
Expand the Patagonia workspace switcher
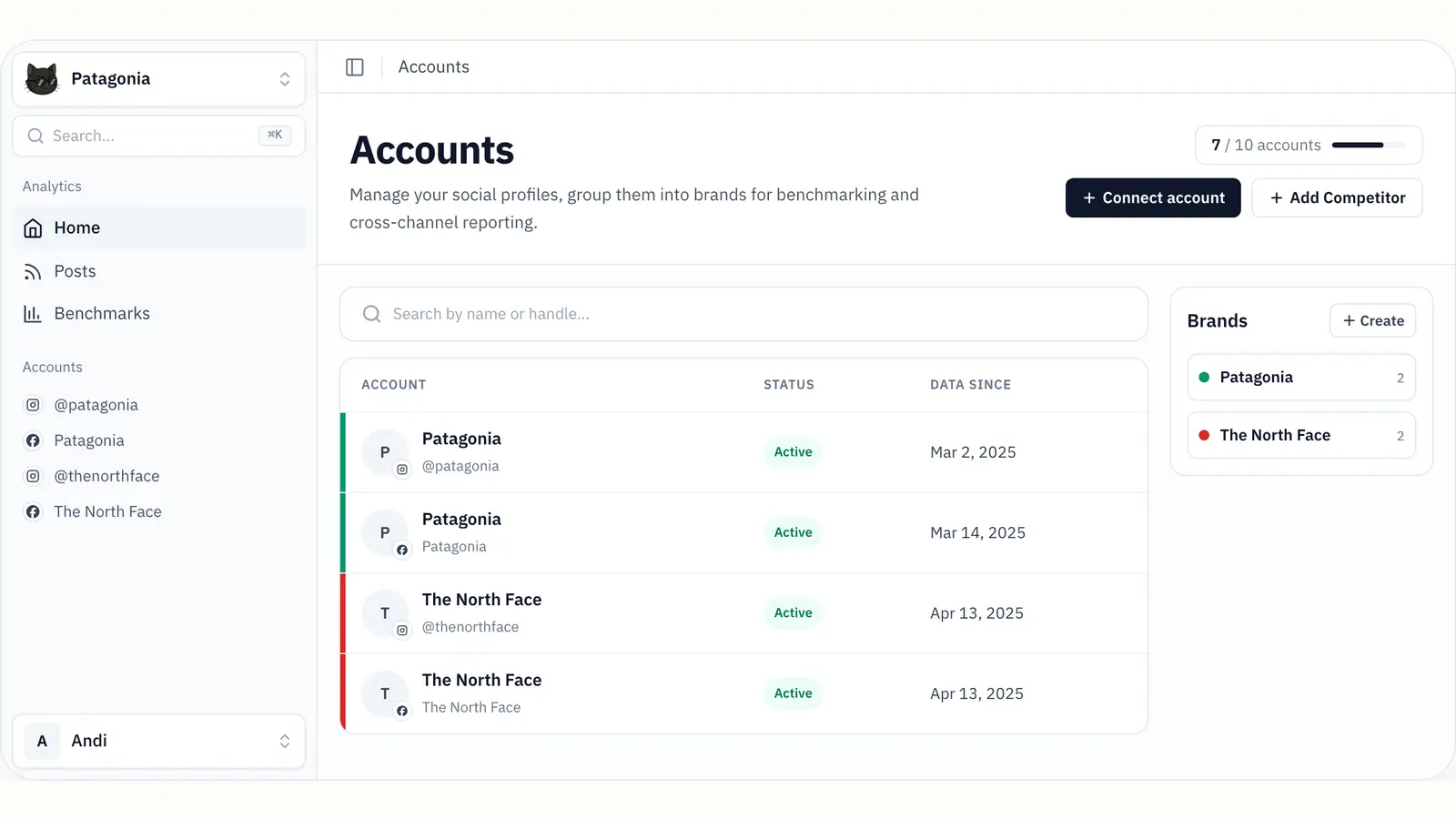285,79
